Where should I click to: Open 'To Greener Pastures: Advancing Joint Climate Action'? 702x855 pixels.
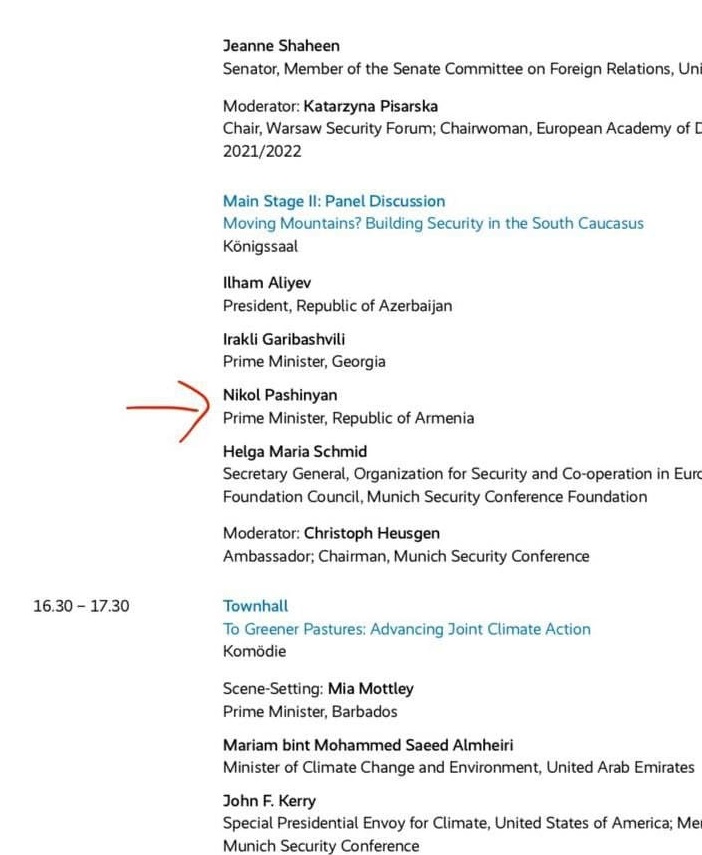pos(406,629)
